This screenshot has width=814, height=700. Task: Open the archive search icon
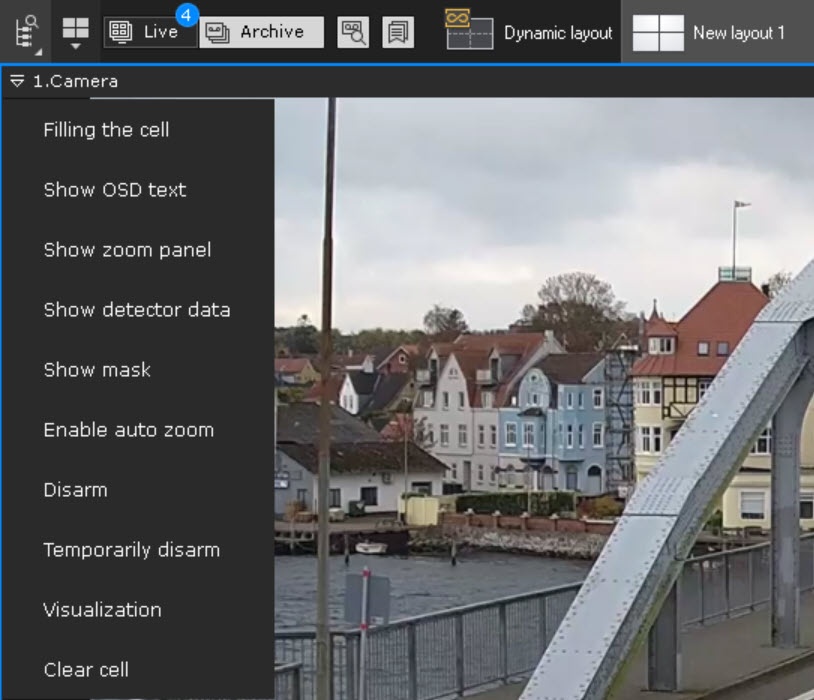pyautogui.click(x=353, y=32)
